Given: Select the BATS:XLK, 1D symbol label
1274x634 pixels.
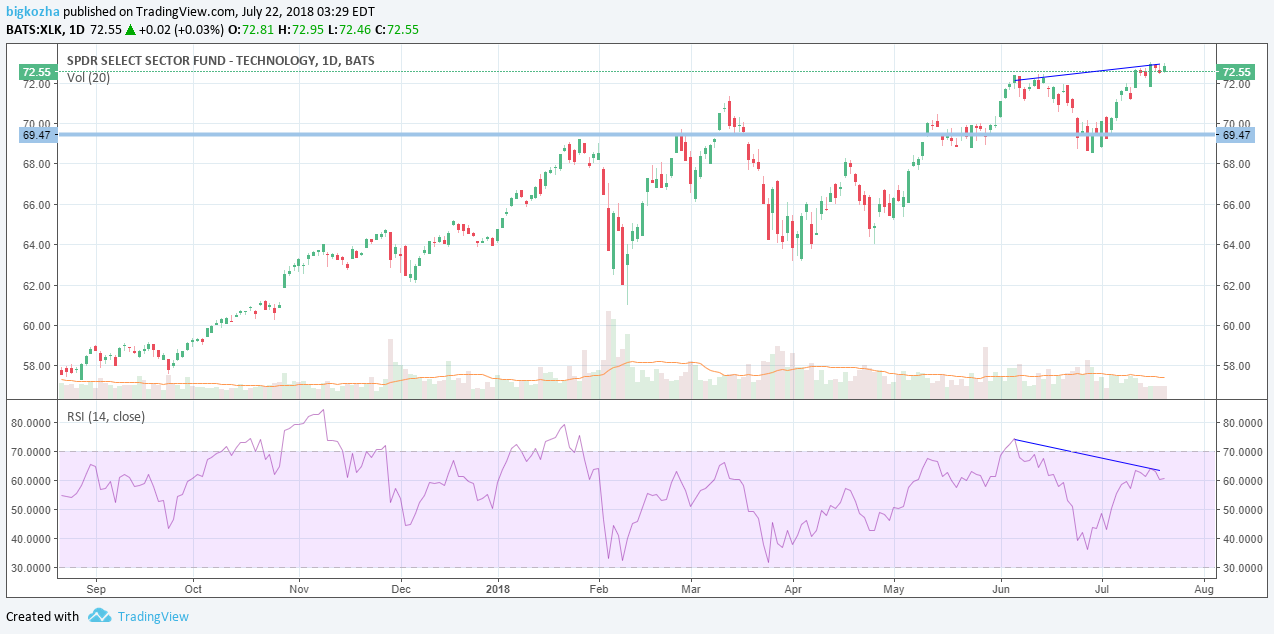Looking at the screenshot, I should (x=46, y=30).
